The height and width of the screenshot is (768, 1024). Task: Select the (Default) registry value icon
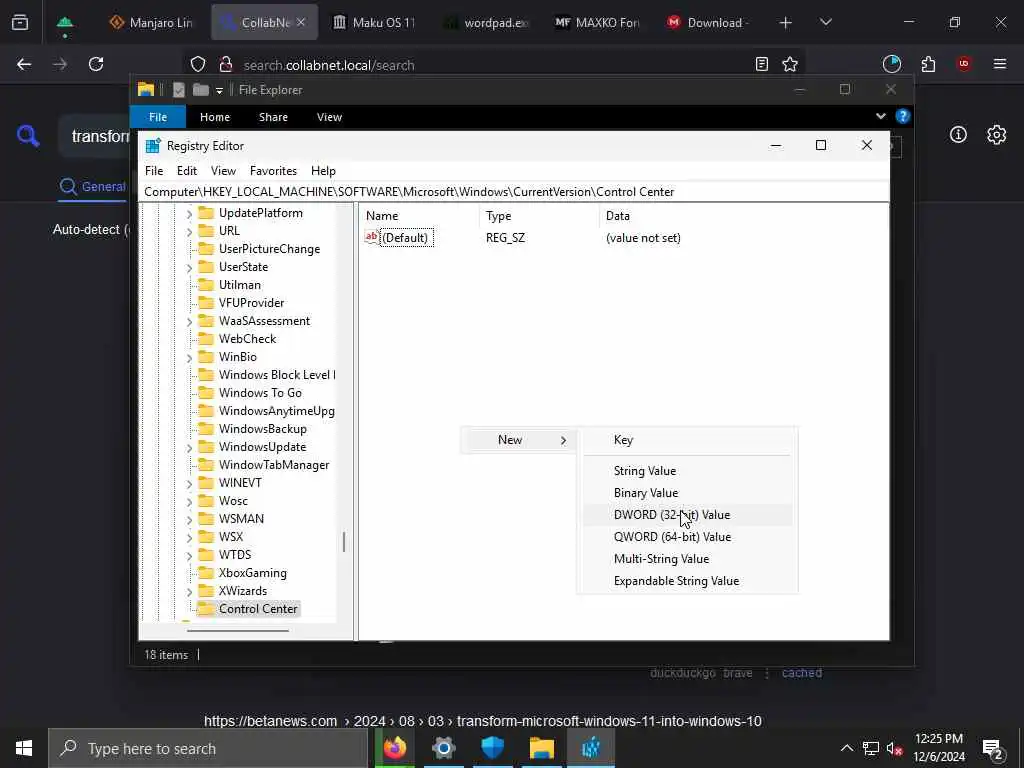(372, 238)
